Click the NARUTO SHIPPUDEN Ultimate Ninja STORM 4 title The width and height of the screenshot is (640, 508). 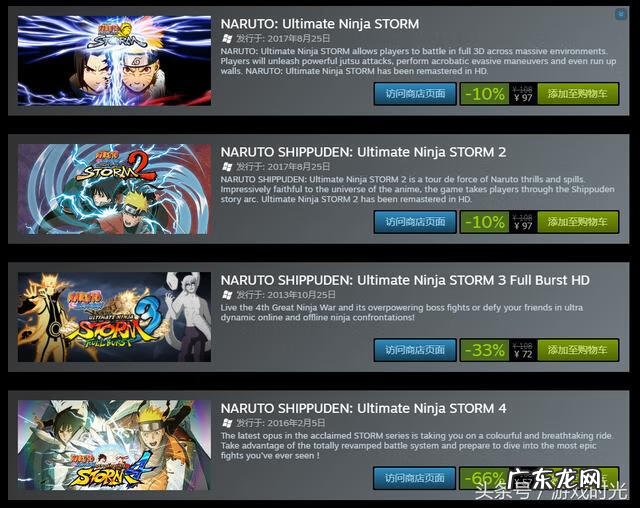(363, 408)
